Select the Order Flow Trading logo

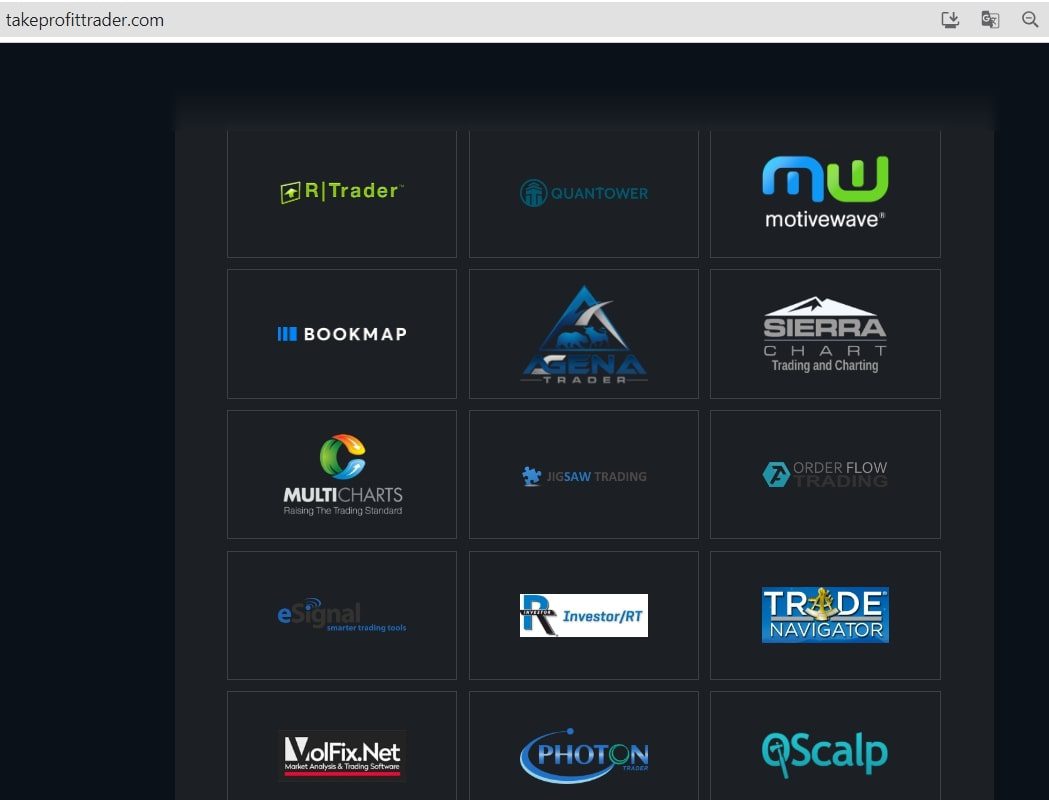825,474
